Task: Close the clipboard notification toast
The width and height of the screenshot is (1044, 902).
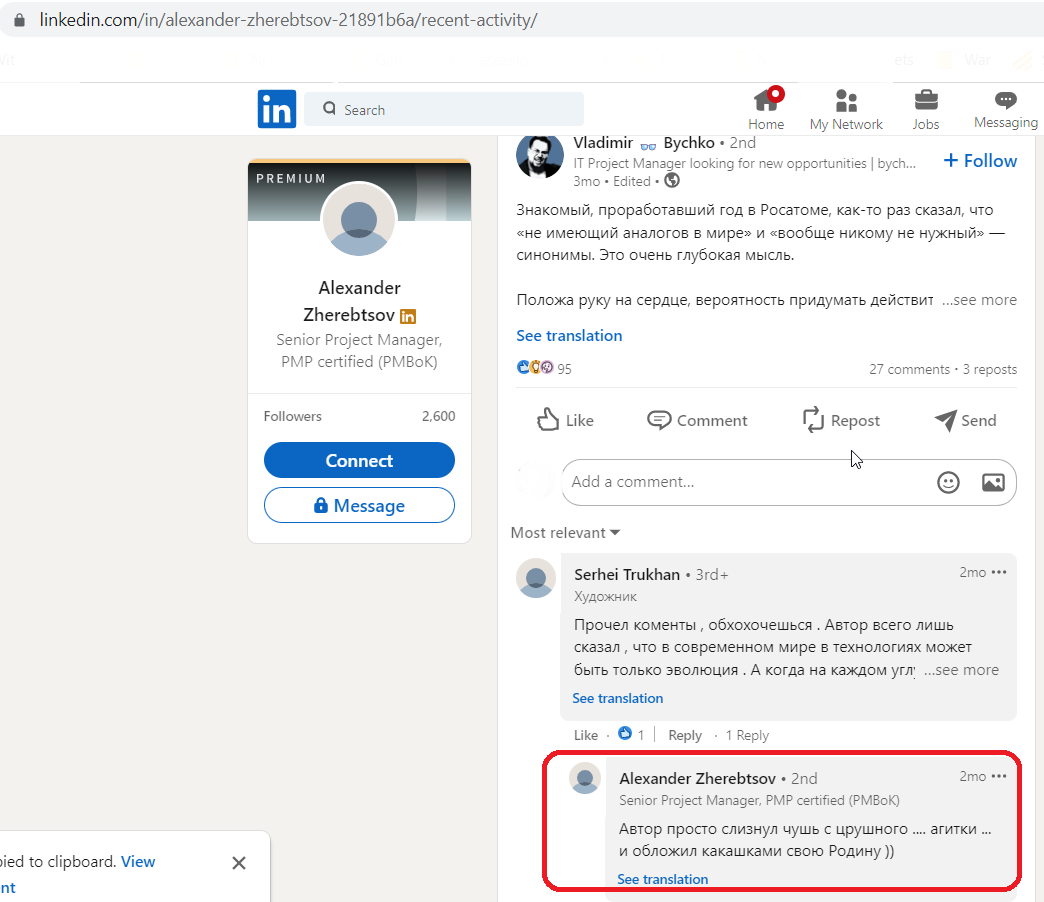Action: pos(239,863)
